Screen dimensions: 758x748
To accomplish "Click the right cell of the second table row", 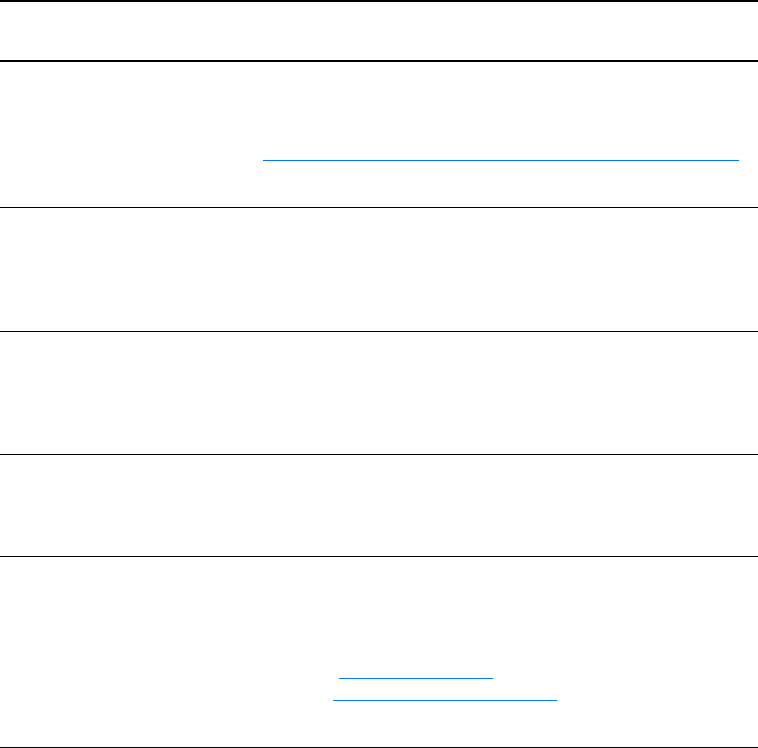I will [500, 270].
